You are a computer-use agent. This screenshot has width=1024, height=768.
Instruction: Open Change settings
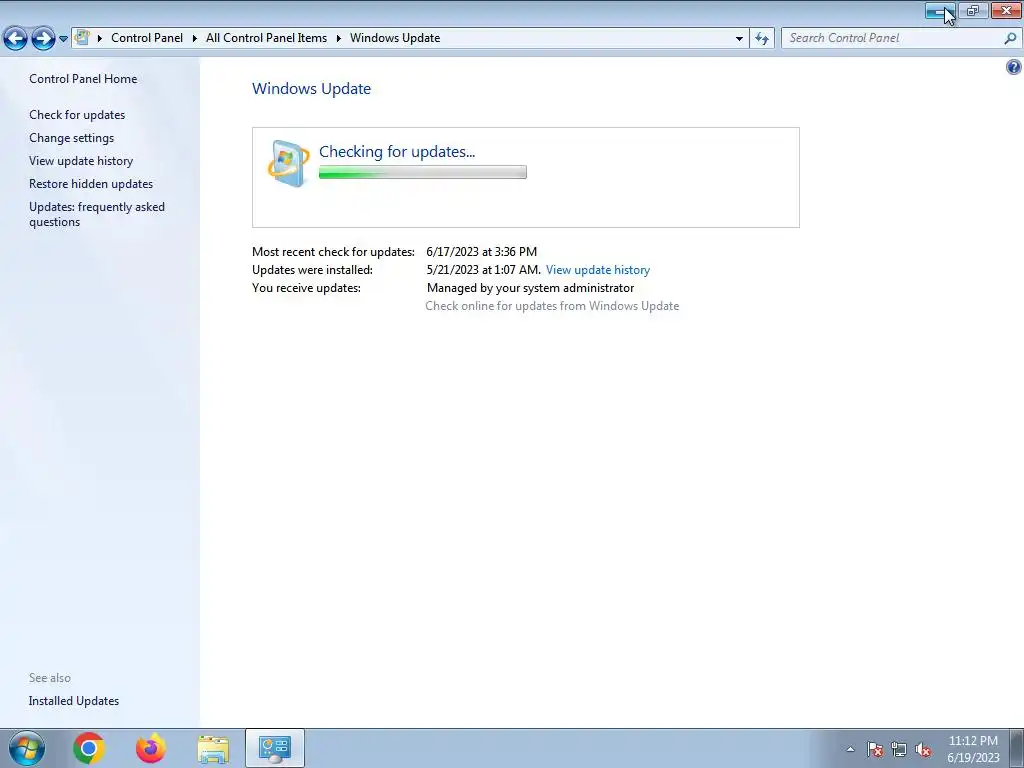(x=71, y=138)
